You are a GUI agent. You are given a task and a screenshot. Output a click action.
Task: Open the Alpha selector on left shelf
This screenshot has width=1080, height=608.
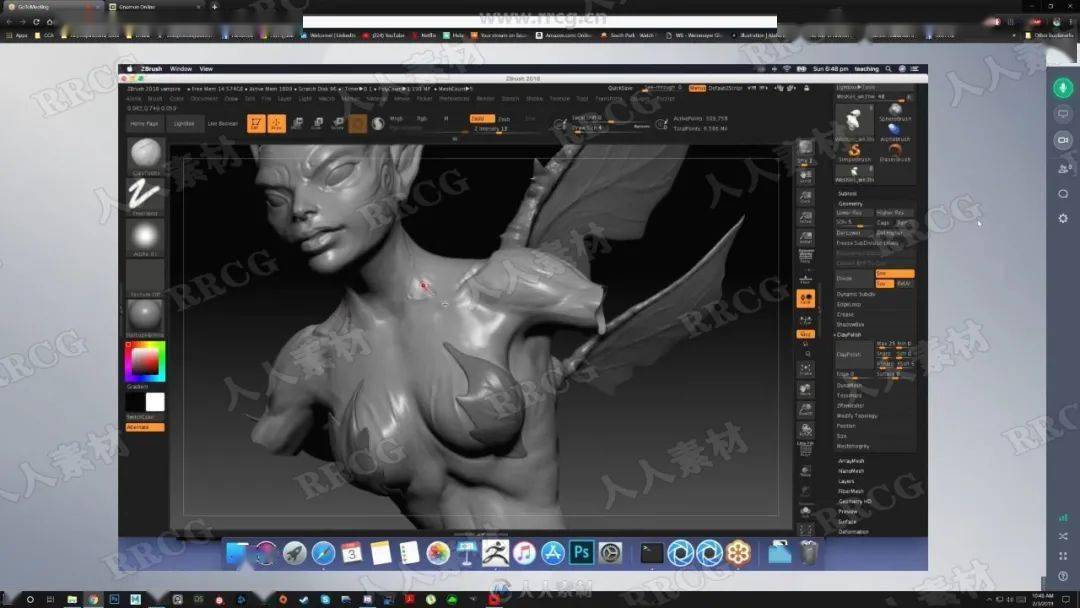tap(145, 237)
